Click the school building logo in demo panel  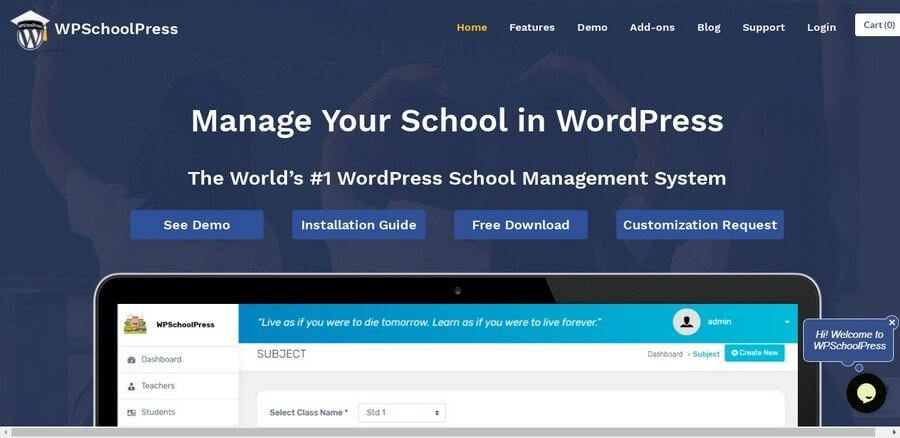[135, 325]
